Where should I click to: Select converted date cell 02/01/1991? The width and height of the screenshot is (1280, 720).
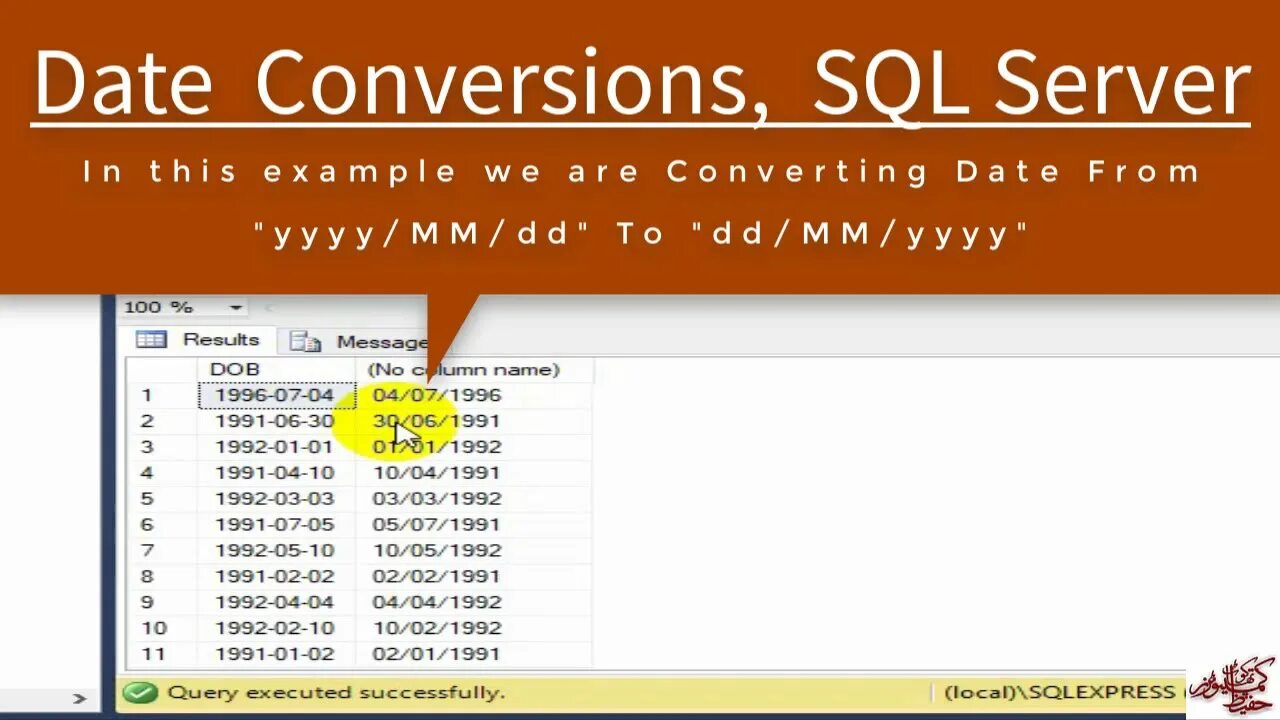coord(474,655)
